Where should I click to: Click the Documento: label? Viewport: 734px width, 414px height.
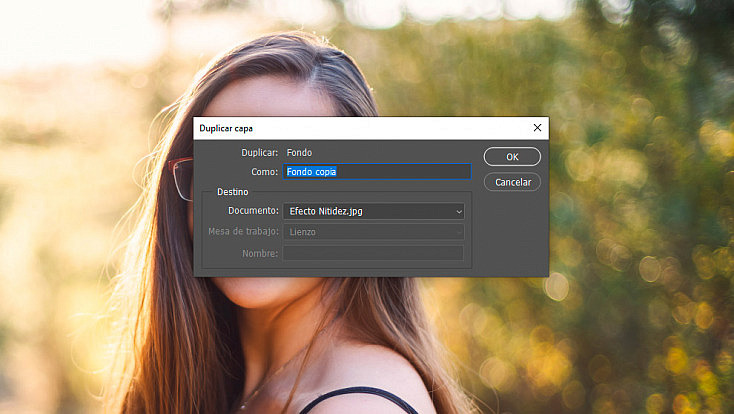pyautogui.click(x=253, y=211)
